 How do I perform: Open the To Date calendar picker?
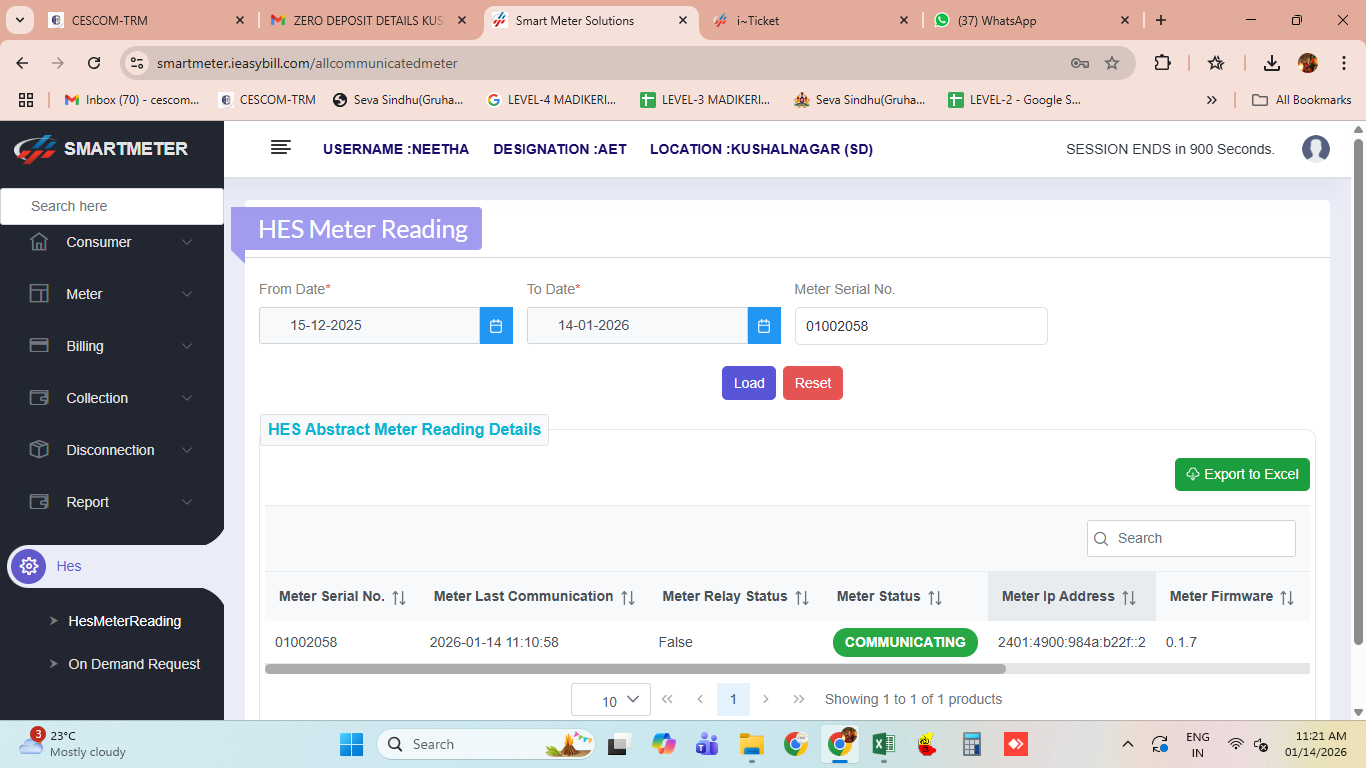pyautogui.click(x=764, y=326)
